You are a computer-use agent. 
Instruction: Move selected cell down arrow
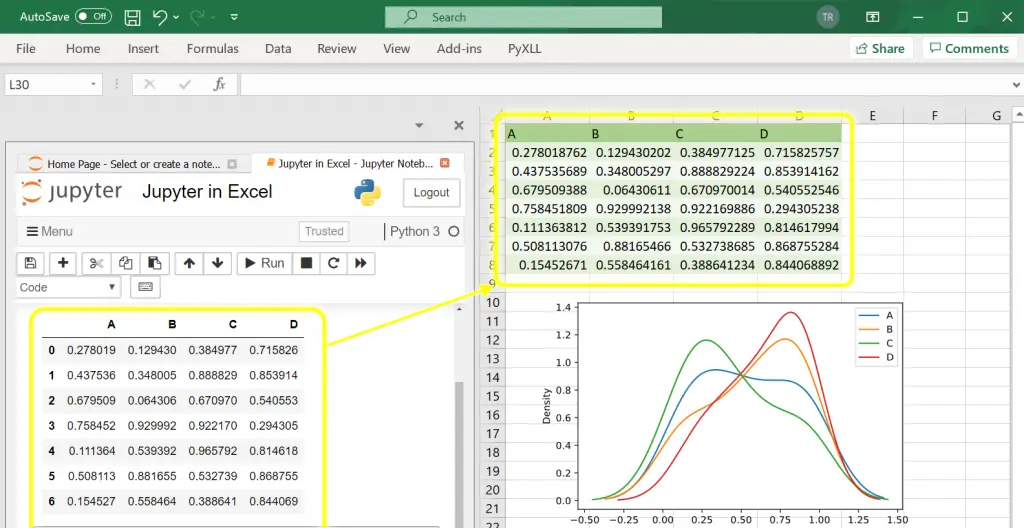(x=217, y=263)
